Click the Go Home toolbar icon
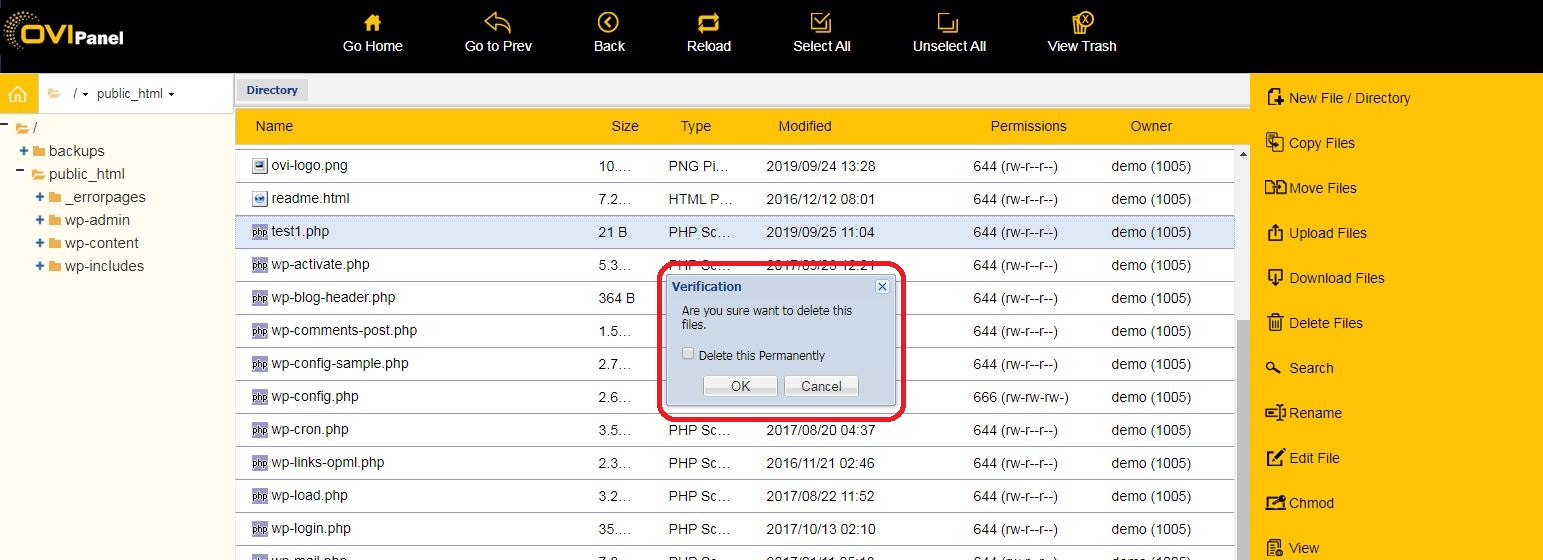This screenshot has width=1543, height=560. pyautogui.click(x=372, y=22)
